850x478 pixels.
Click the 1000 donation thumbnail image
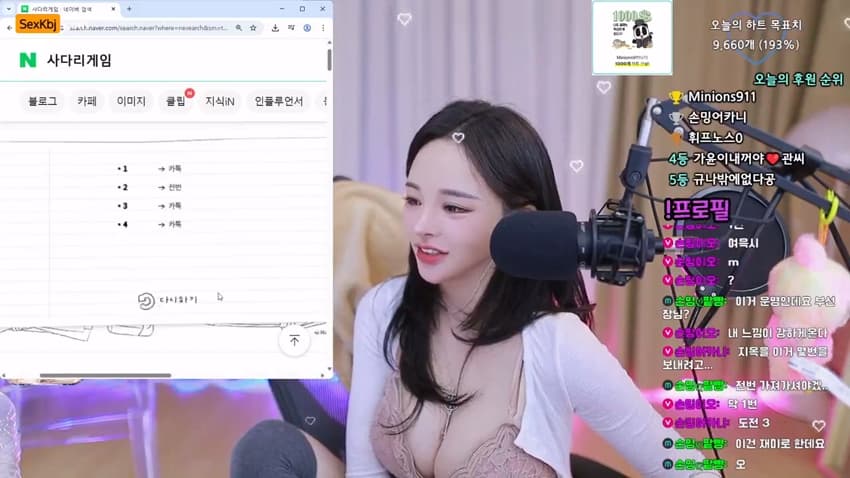coord(632,37)
